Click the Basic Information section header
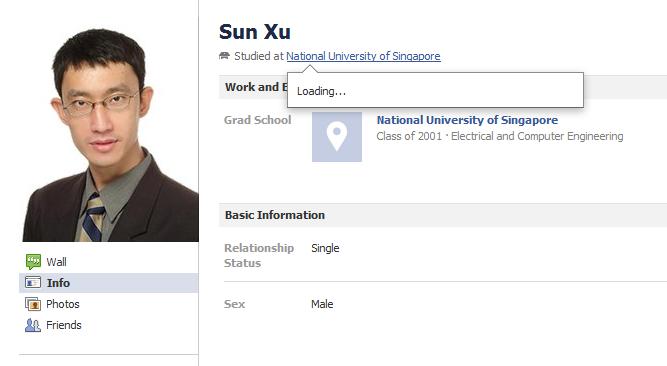Image resolution: width=667 pixels, height=366 pixels. (443, 215)
